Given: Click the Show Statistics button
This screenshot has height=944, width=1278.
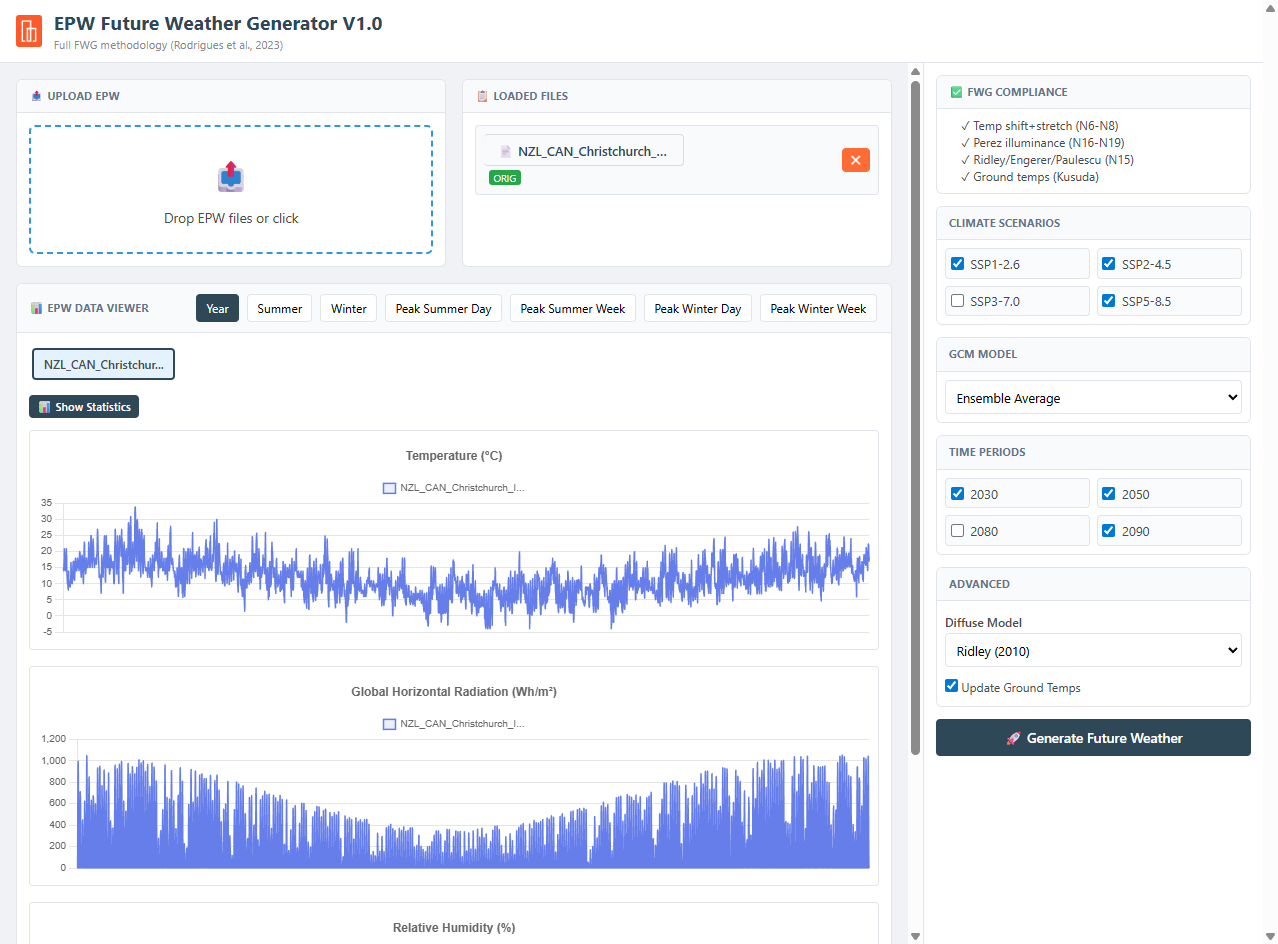Looking at the screenshot, I should [x=84, y=407].
